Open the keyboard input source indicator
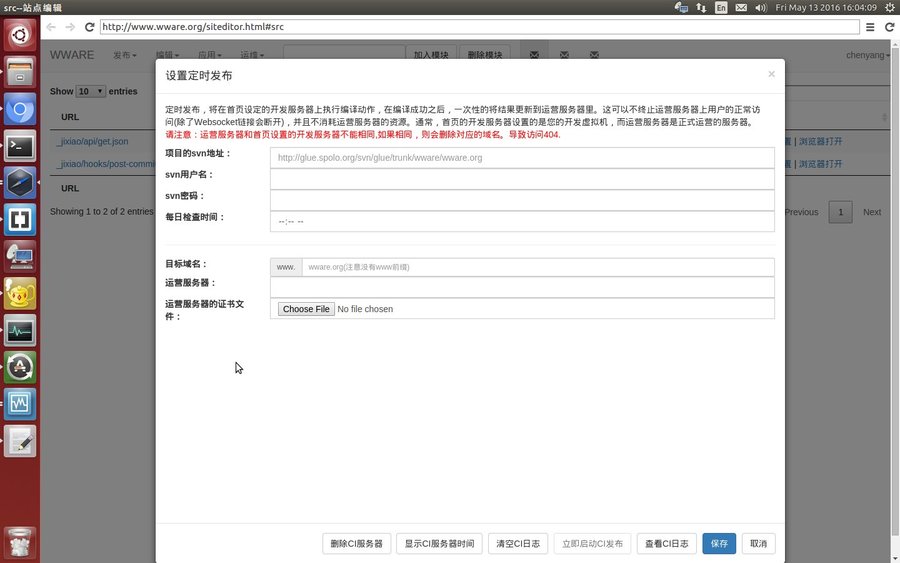This screenshot has height=563, width=900. (x=721, y=7)
